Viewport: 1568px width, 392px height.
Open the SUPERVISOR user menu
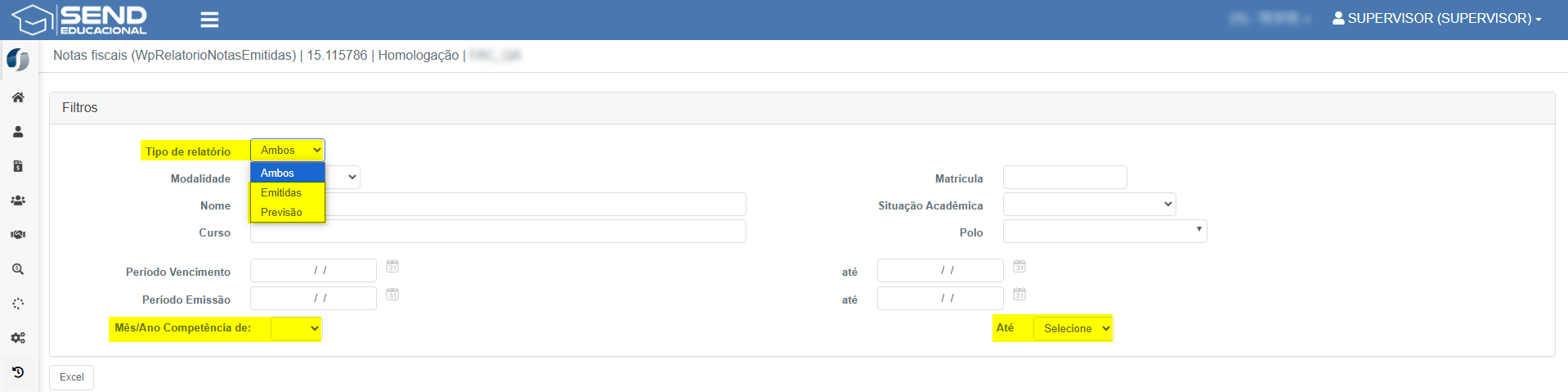pos(1437,18)
